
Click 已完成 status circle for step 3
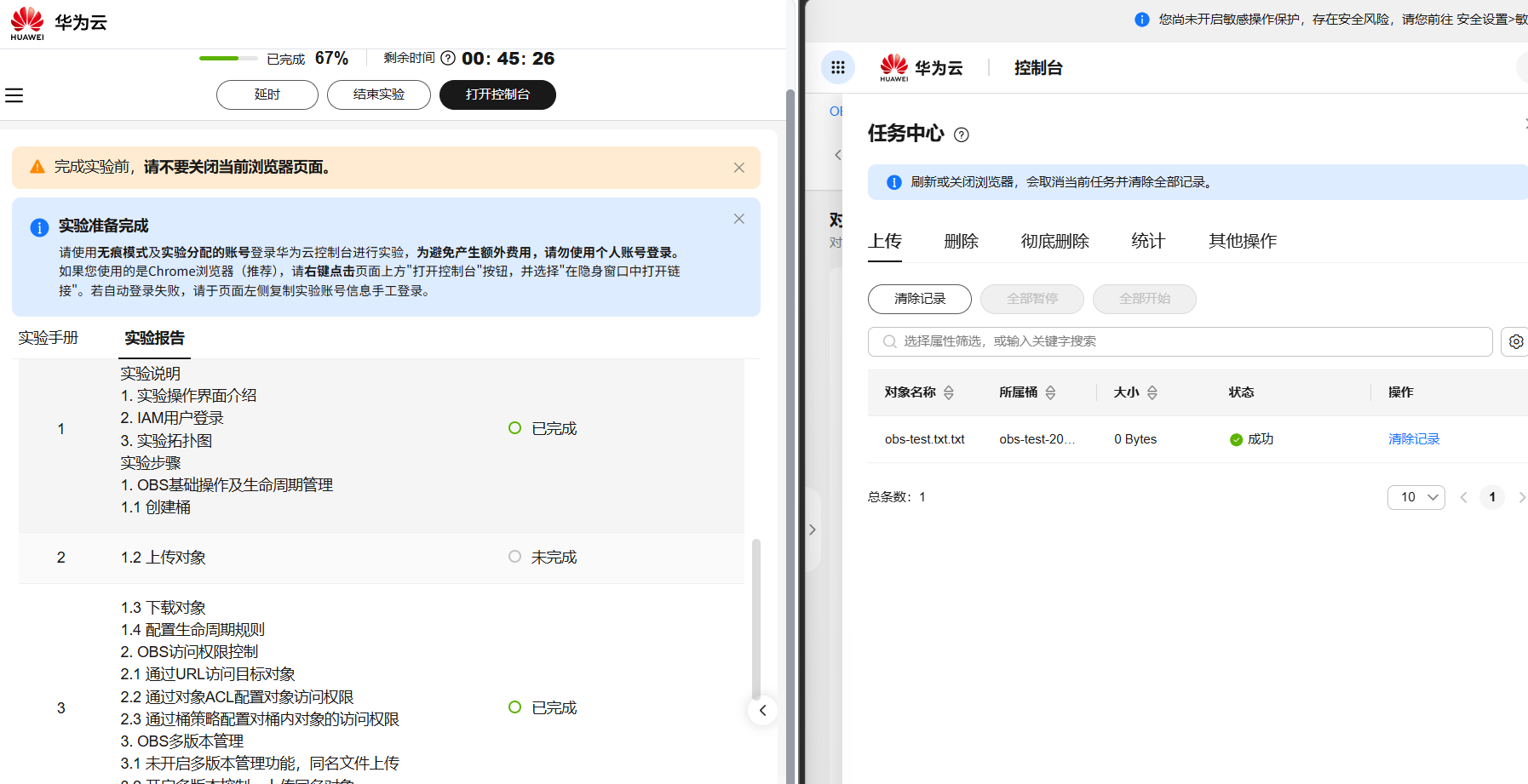[514, 707]
